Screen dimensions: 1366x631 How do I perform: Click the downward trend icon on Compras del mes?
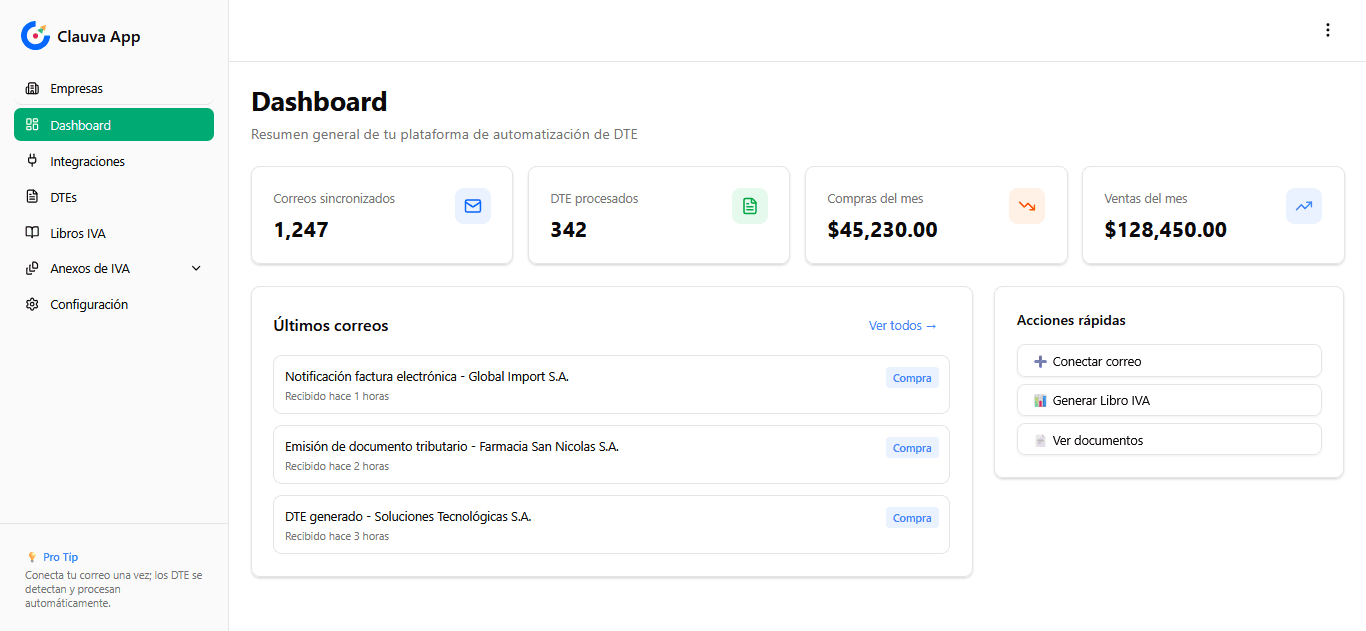1026,206
